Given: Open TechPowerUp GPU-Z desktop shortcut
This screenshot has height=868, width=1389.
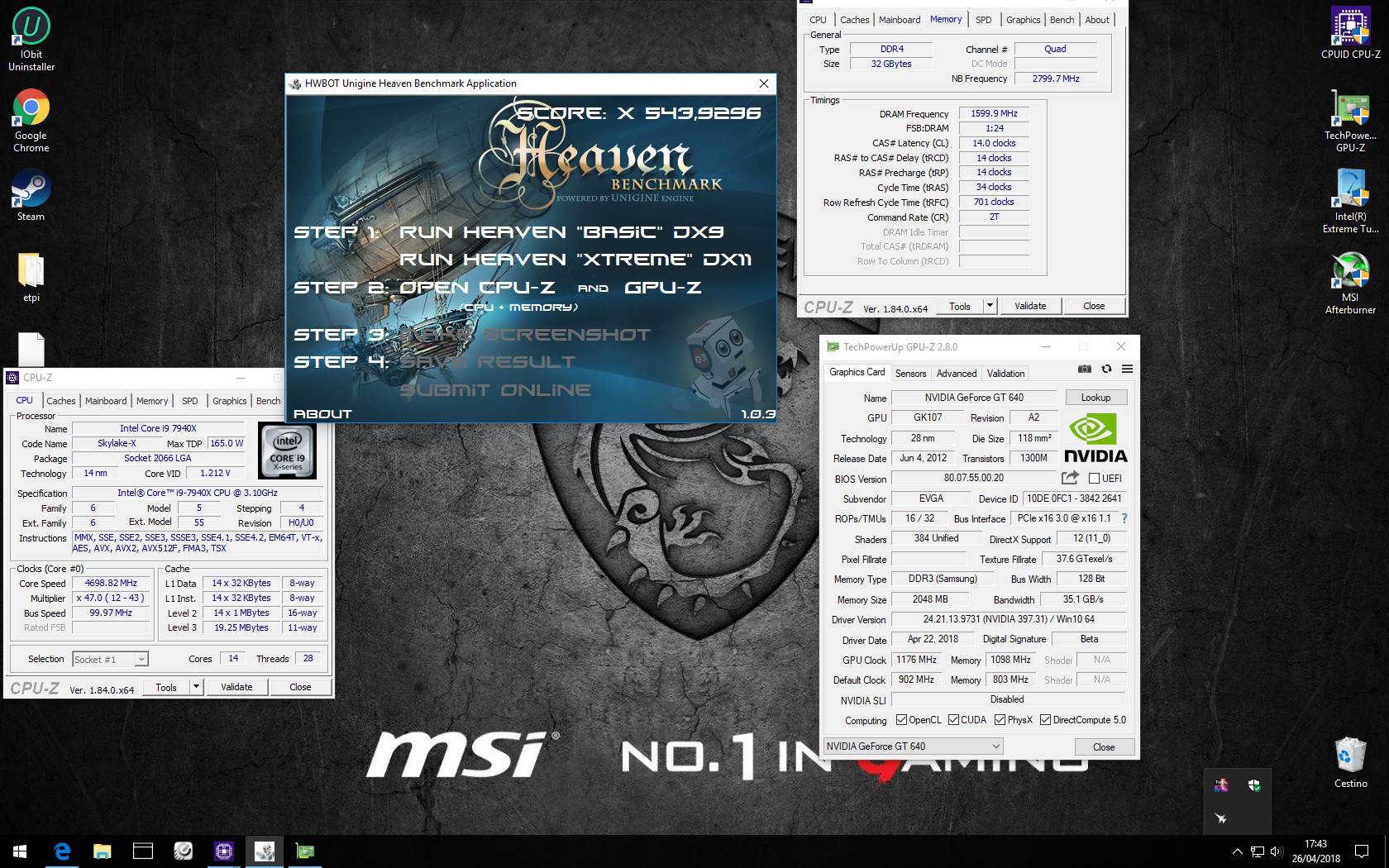Looking at the screenshot, I should pyautogui.click(x=1350, y=121).
